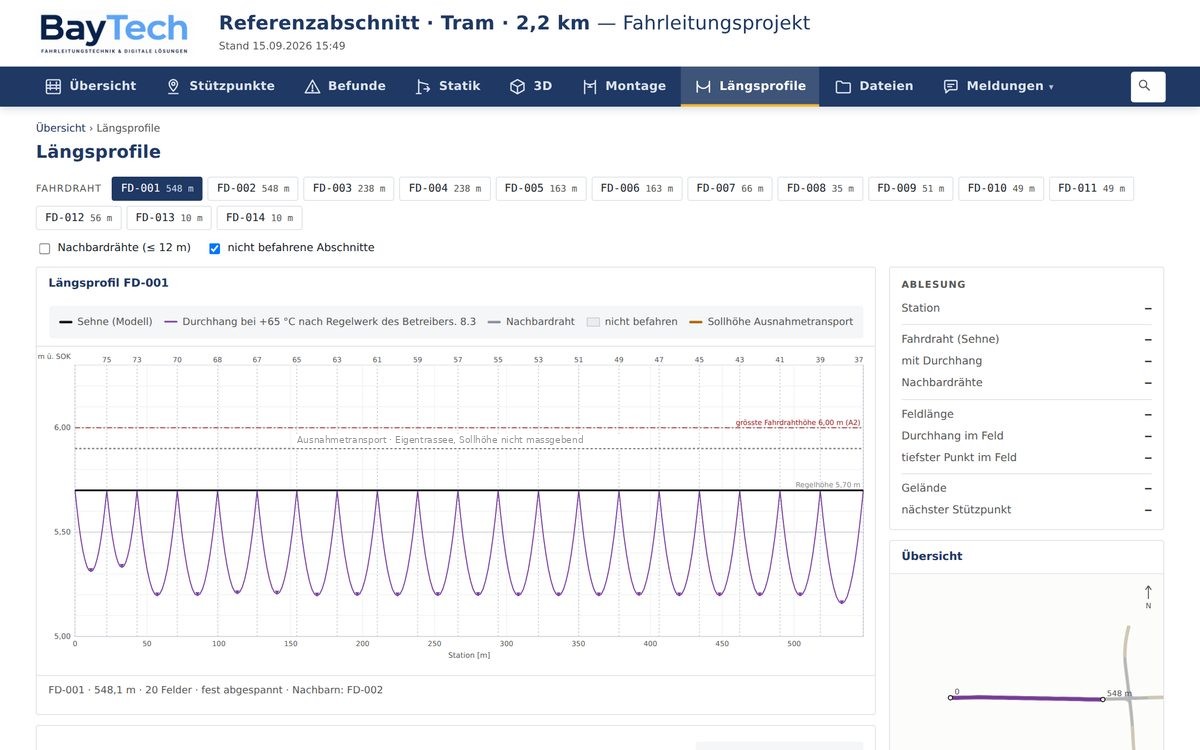Click the 'Station [m]' axis label
Viewport: 1200px width, 750px height.
coord(469,655)
